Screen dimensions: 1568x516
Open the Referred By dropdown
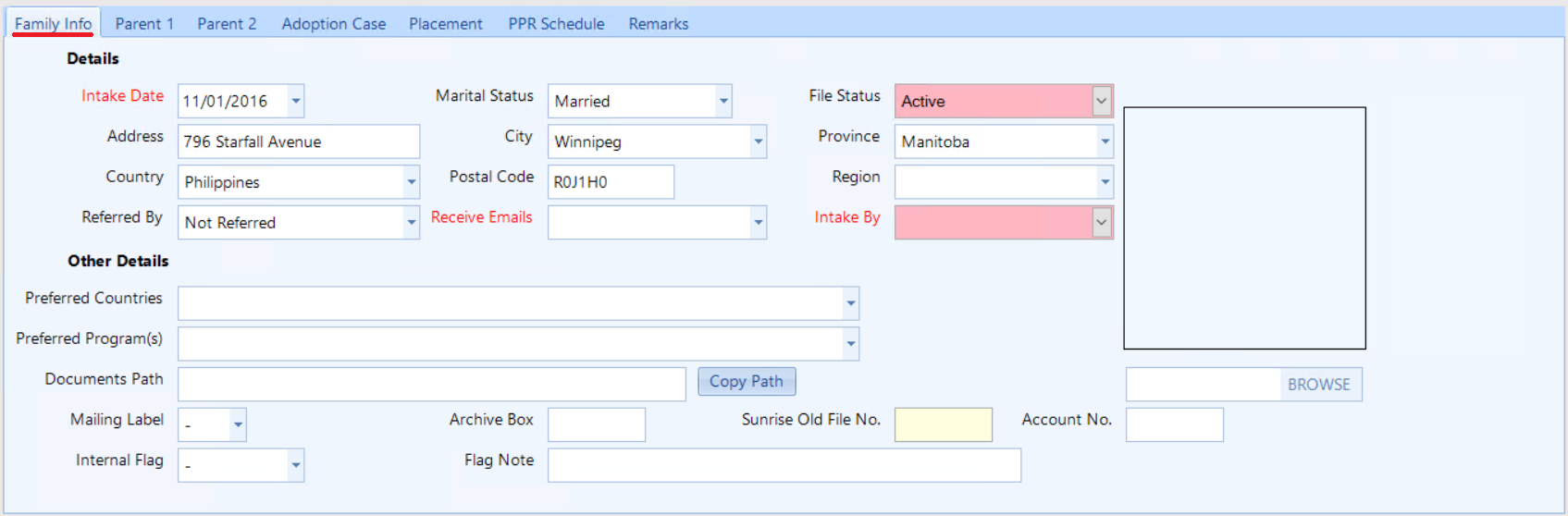(x=411, y=223)
